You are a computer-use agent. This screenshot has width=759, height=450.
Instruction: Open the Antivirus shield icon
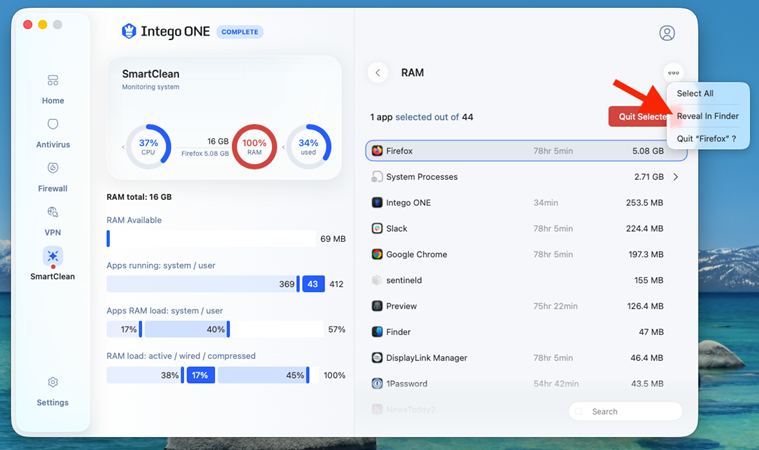pyautogui.click(x=53, y=124)
